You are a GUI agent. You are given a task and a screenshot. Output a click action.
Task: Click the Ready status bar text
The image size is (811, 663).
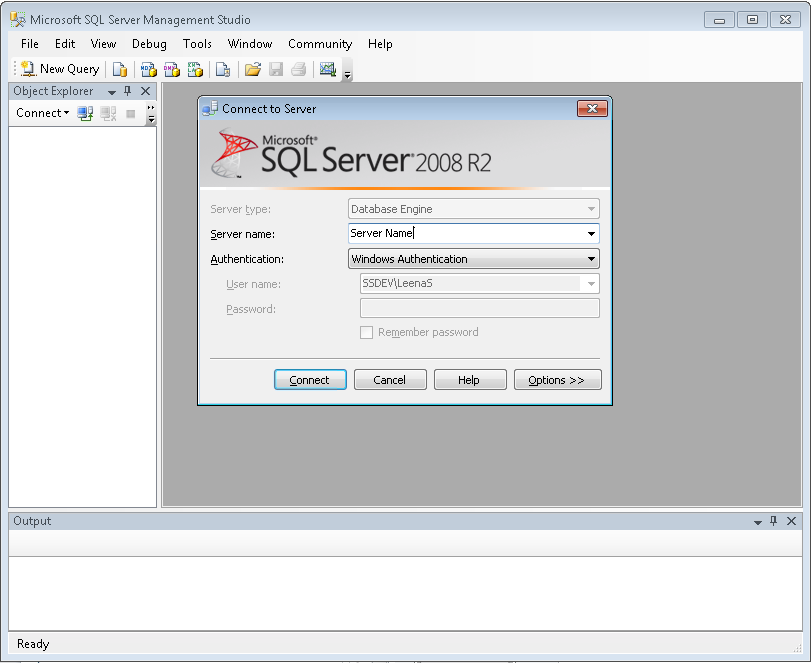[33, 644]
